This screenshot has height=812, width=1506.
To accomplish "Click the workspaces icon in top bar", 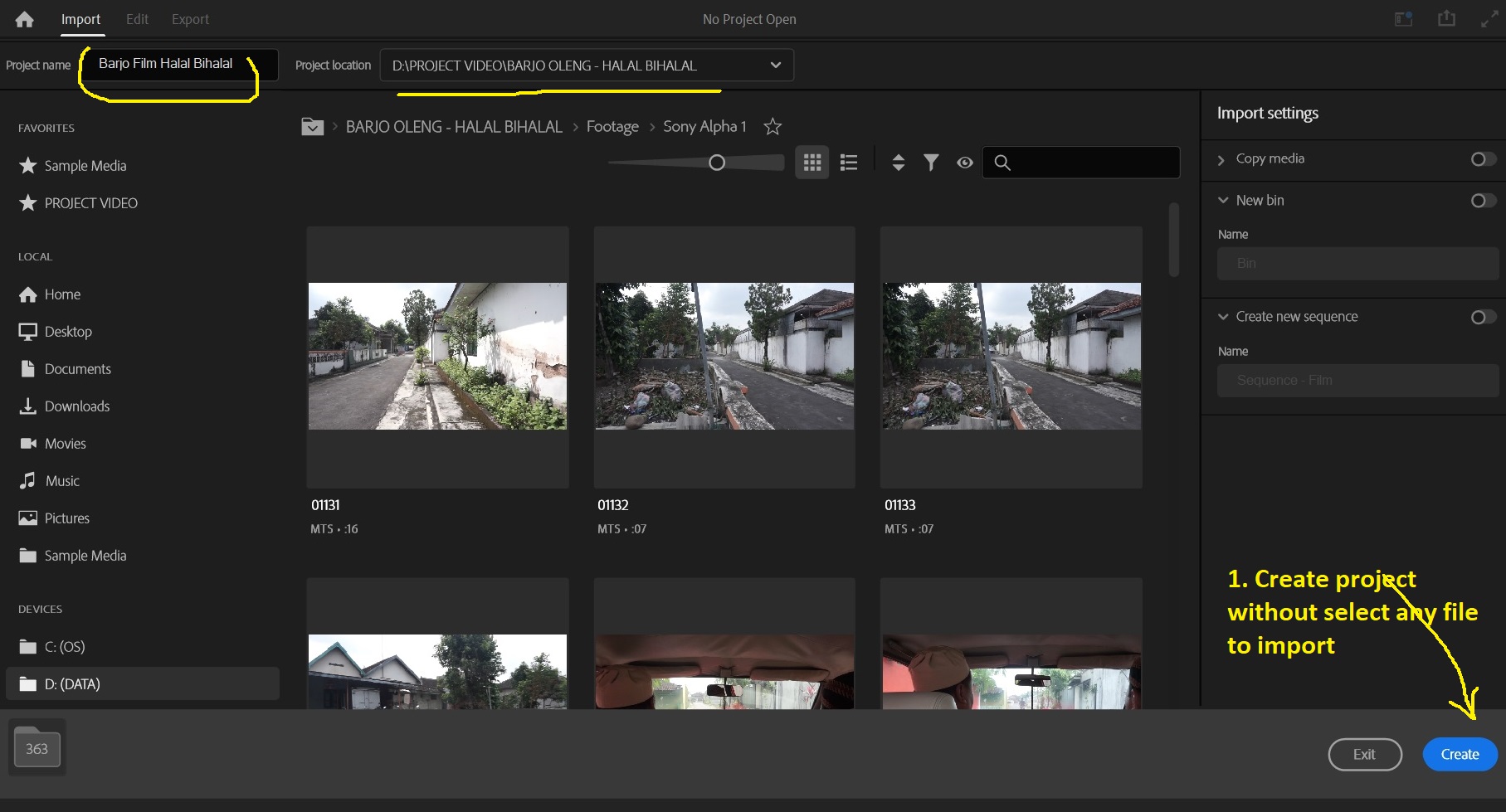I will (x=1403, y=19).
